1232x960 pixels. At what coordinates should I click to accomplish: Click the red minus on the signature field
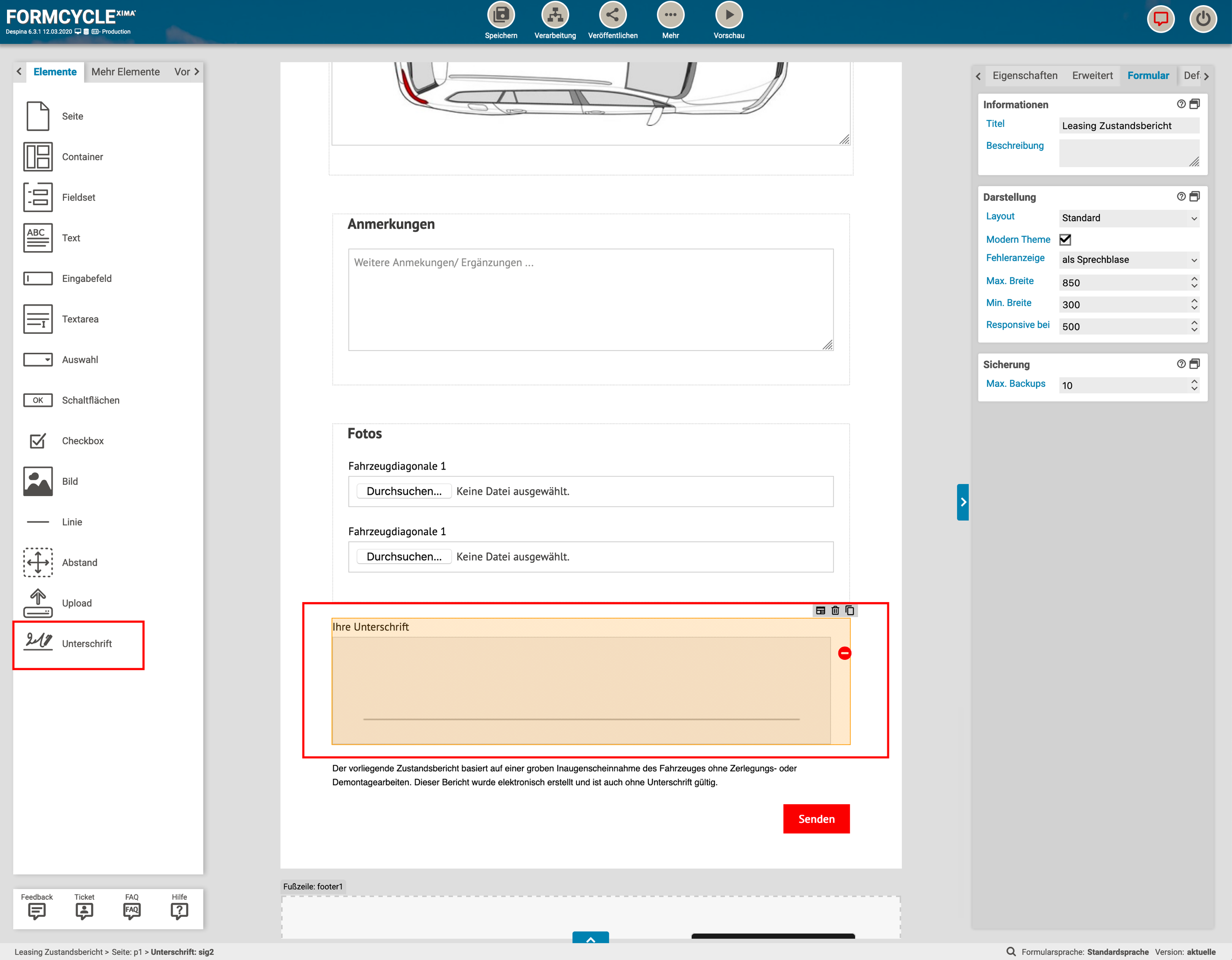844,653
